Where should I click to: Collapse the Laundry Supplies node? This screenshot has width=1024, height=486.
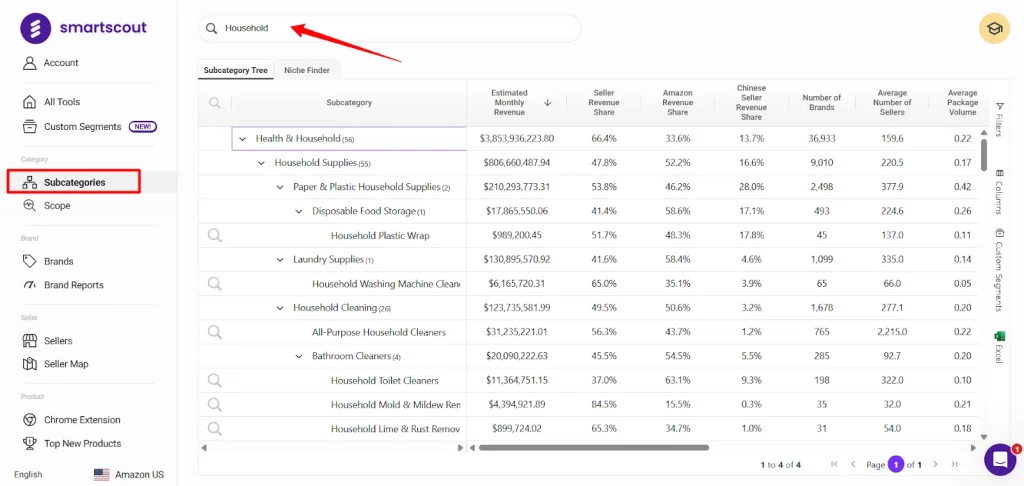click(x=280, y=259)
